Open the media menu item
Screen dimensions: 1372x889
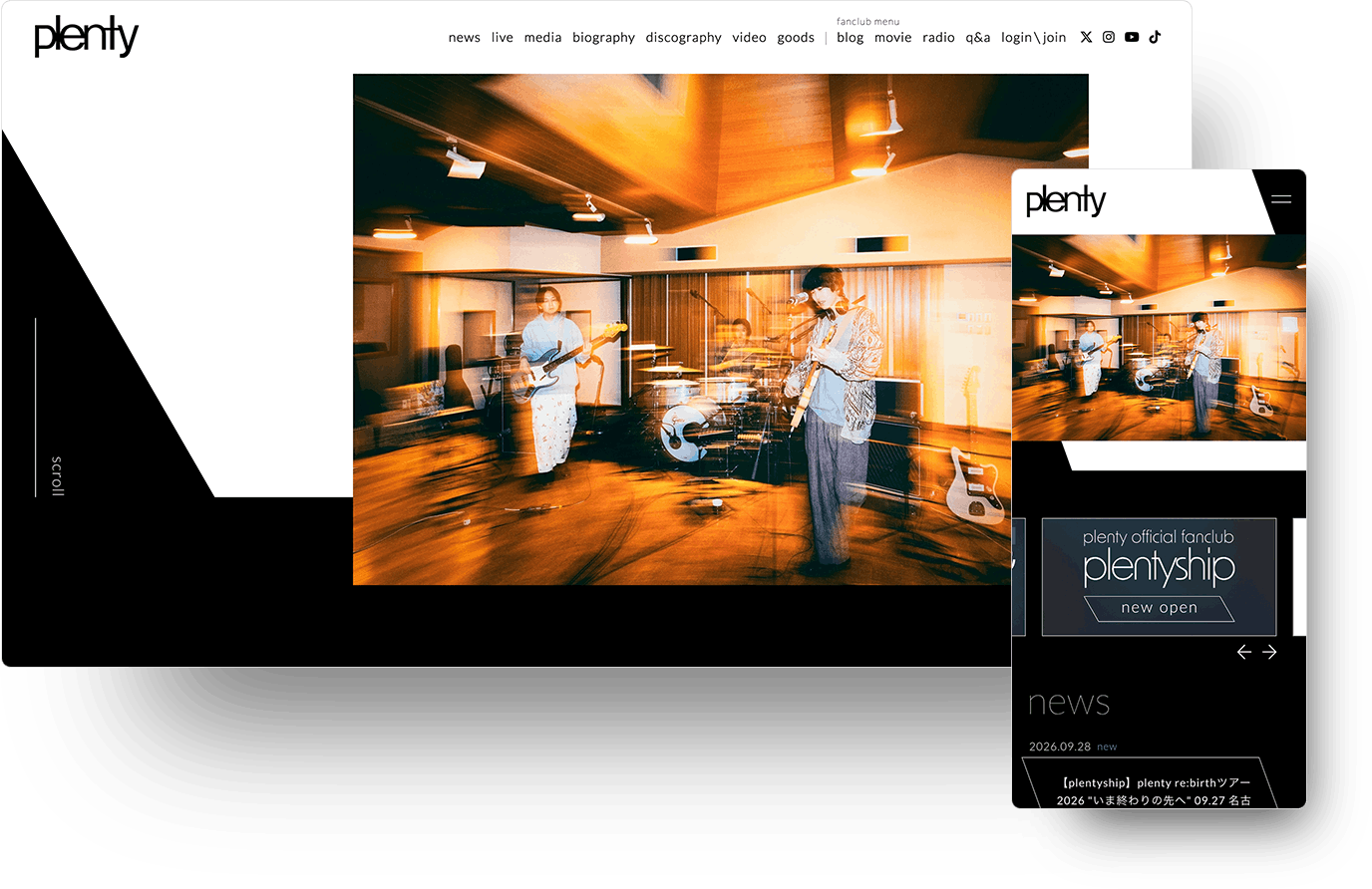(x=542, y=38)
